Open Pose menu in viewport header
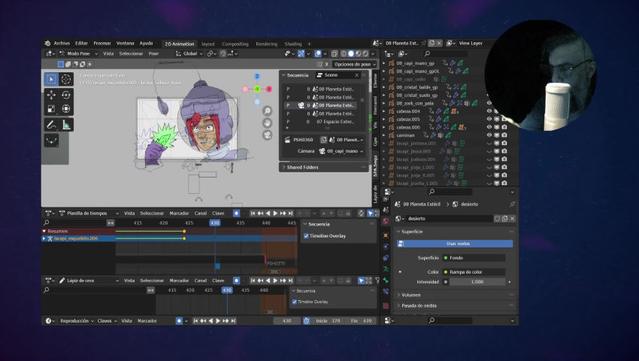This screenshot has height=361, width=639. click(154, 54)
